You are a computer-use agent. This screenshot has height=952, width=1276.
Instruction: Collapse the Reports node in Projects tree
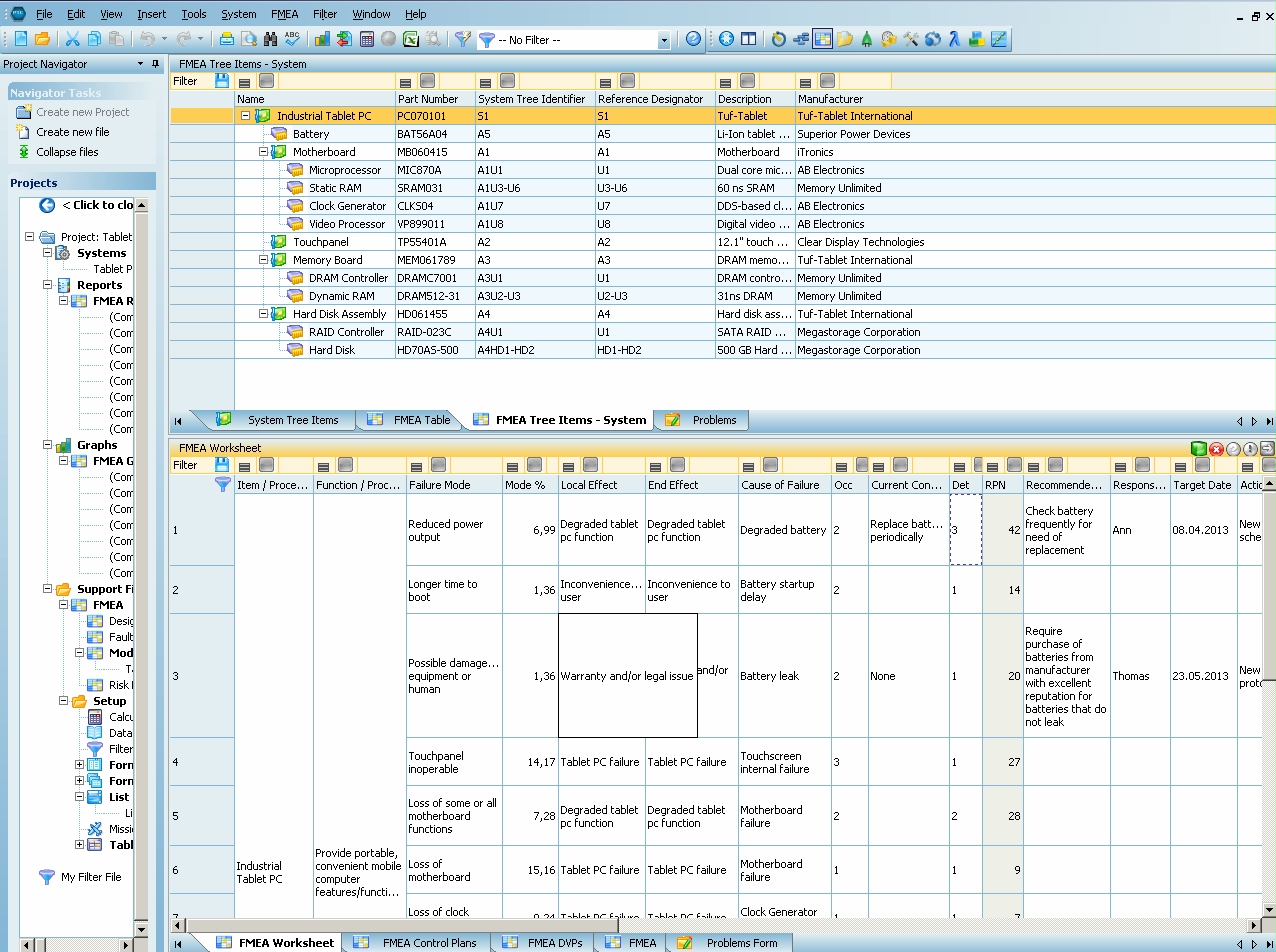(47, 285)
